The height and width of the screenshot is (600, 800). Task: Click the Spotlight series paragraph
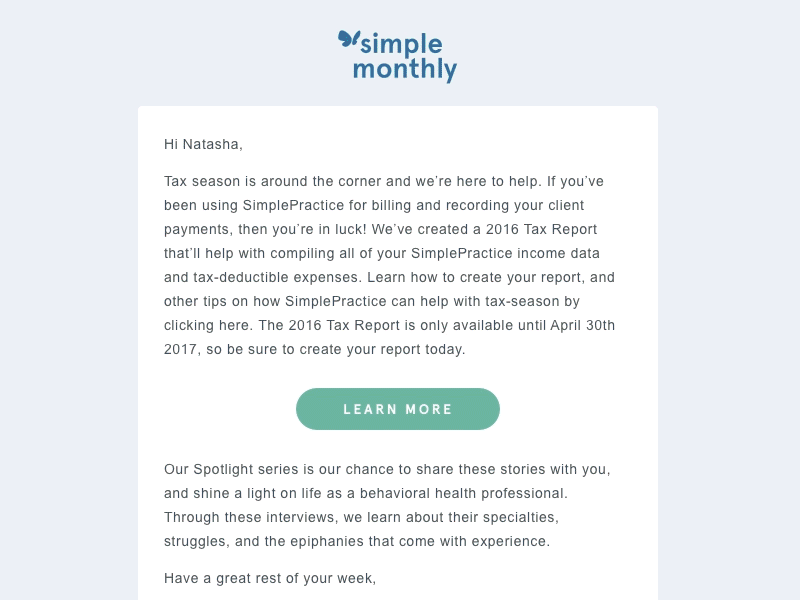pos(387,505)
